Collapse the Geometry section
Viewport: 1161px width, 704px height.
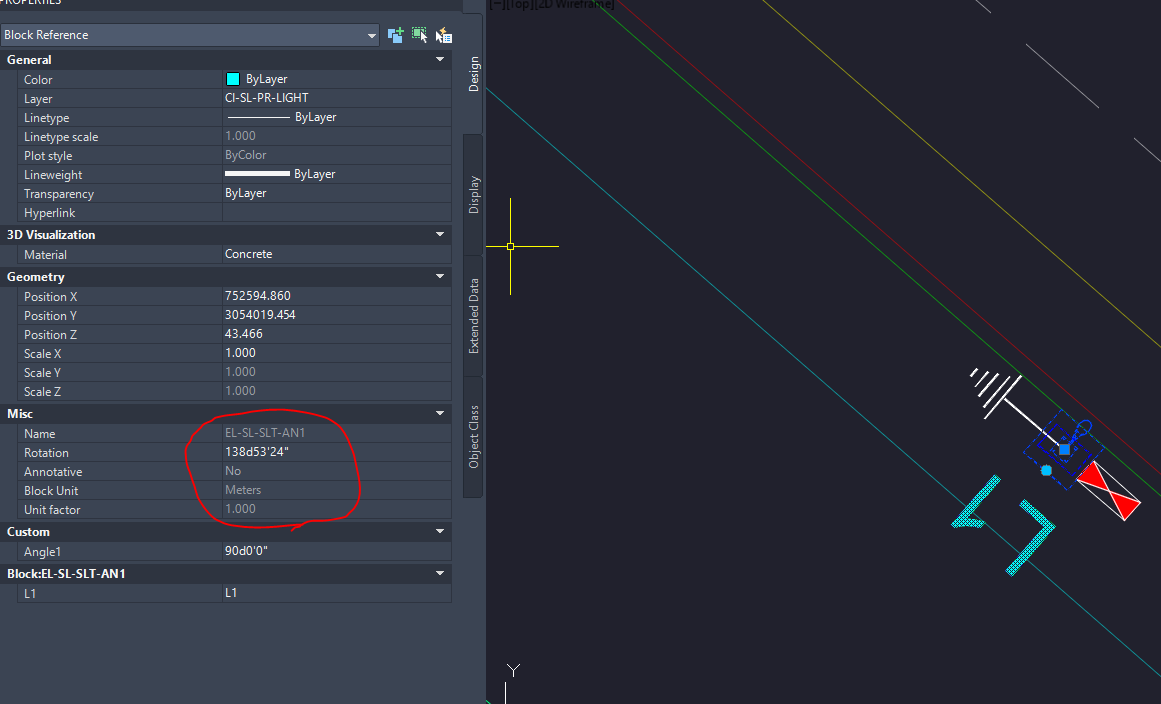(439, 276)
